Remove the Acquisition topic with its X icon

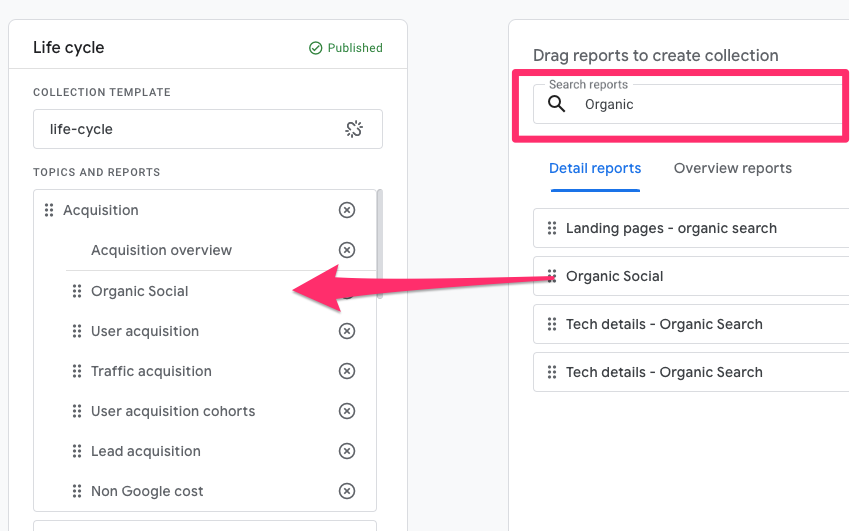coord(347,210)
